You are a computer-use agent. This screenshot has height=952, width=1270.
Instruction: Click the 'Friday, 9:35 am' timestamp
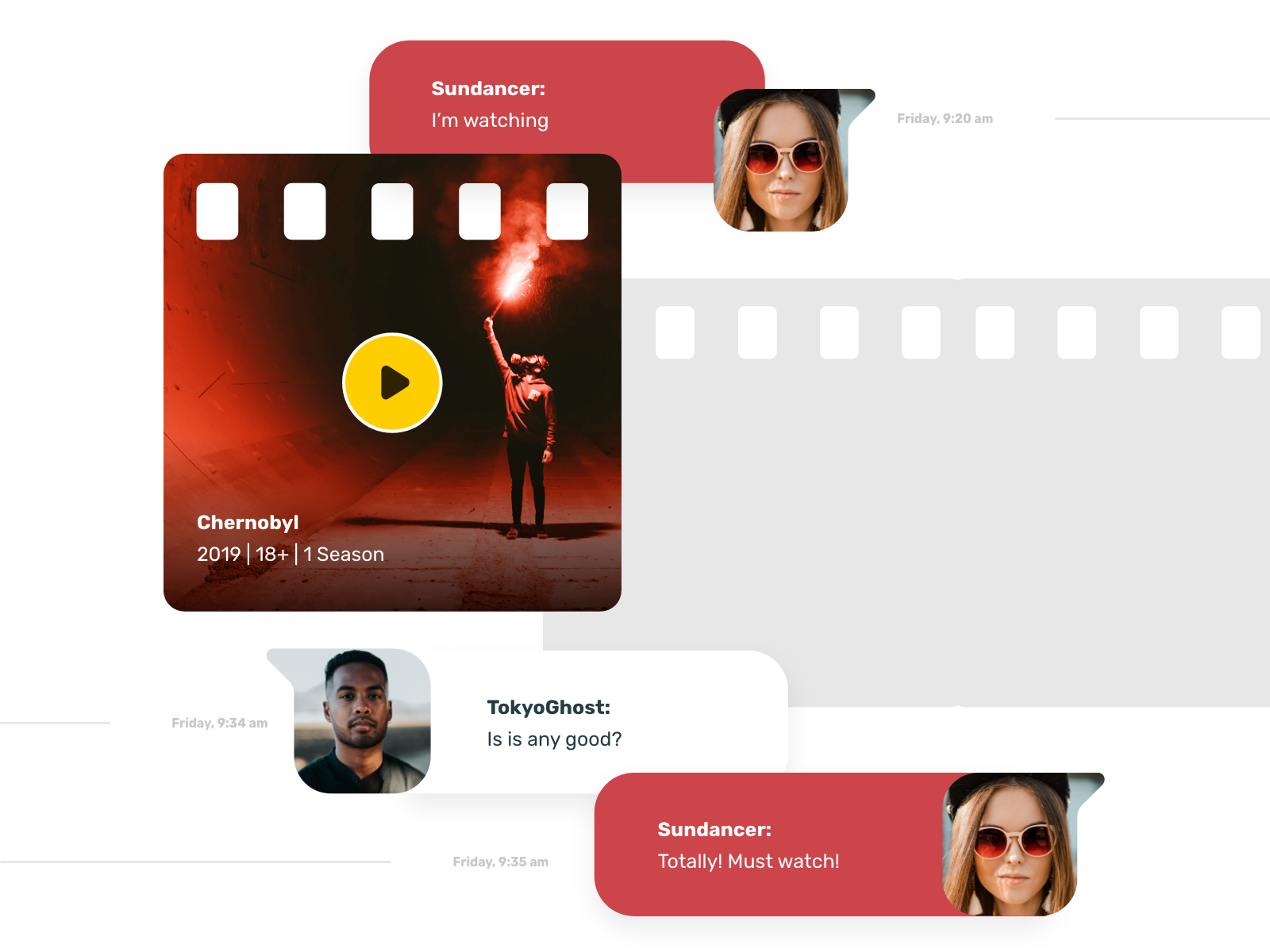click(500, 862)
